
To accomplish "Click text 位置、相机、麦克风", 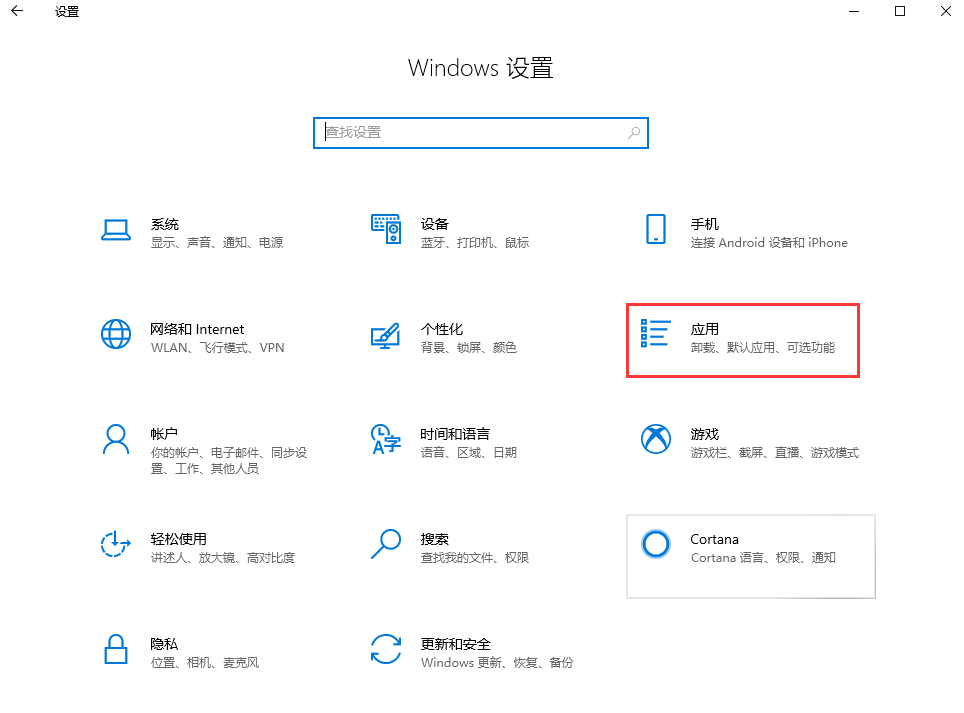I will point(205,663).
